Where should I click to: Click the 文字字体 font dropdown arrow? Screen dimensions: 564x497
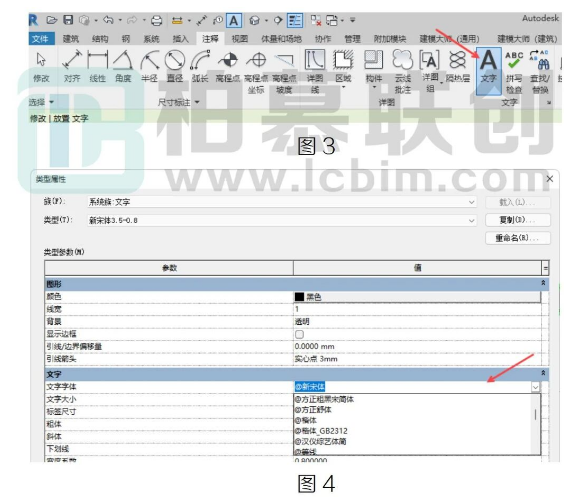tap(536, 387)
